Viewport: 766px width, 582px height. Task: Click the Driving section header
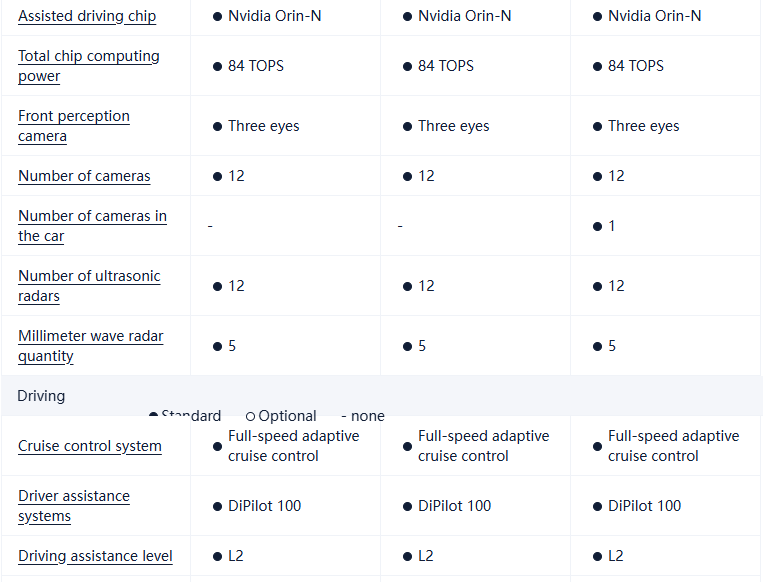(41, 396)
